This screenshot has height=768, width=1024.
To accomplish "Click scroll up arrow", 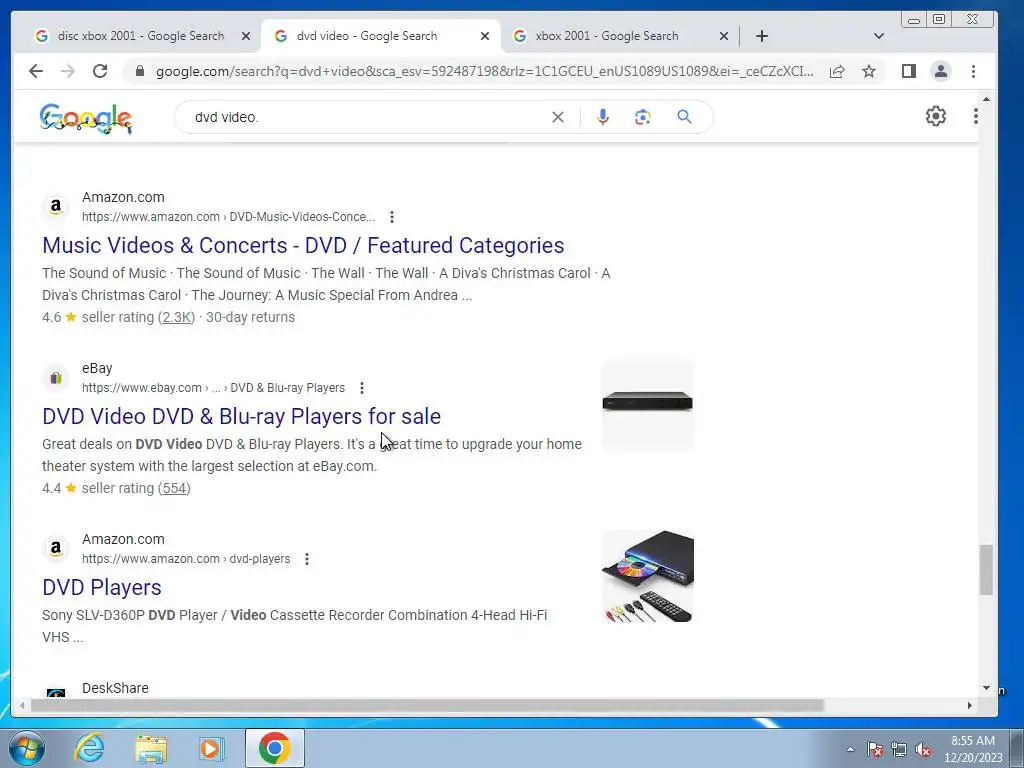I will point(986,99).
